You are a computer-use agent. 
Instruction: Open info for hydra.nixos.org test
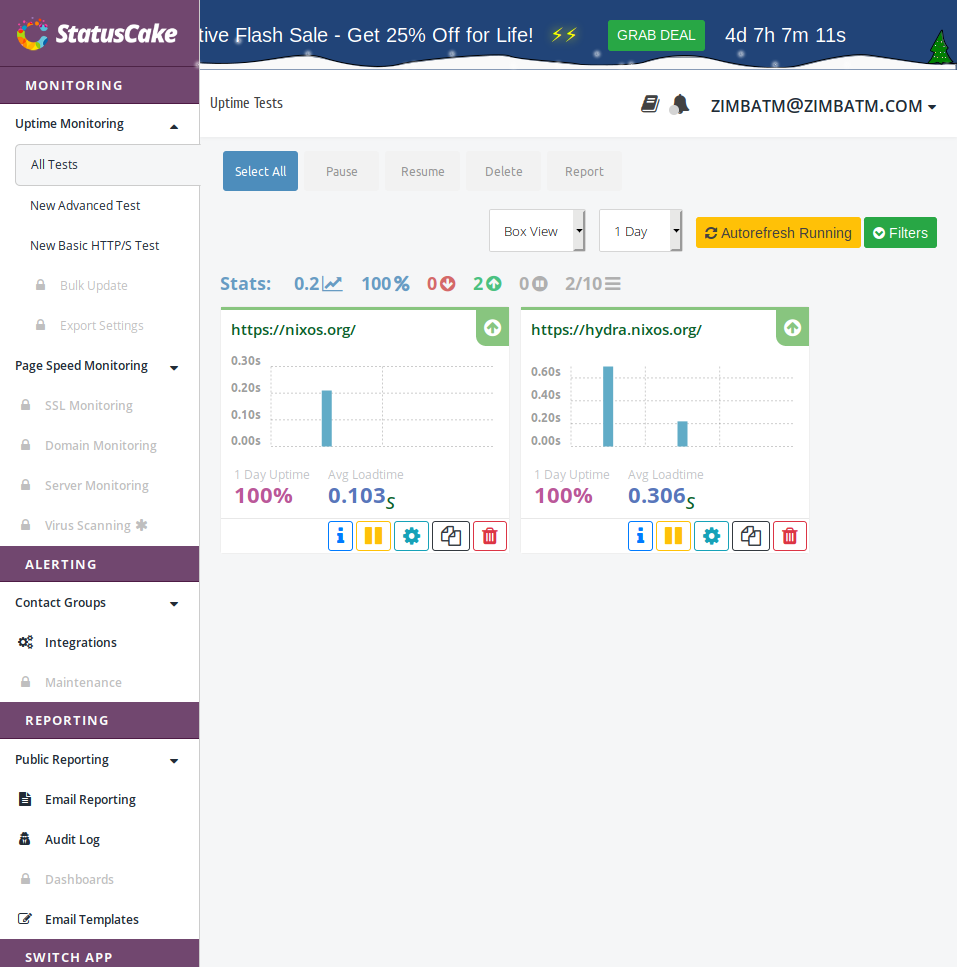[640, 535]
